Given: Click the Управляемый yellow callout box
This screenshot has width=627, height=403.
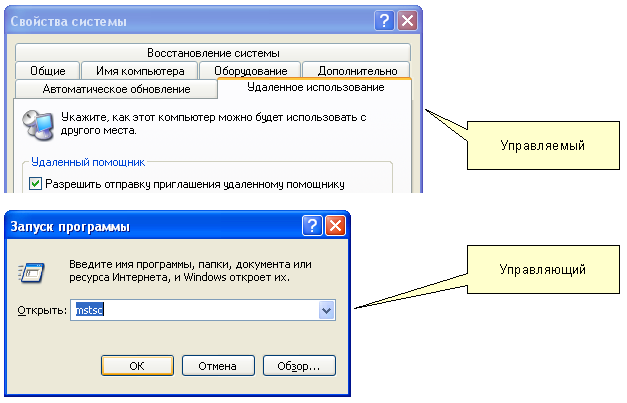Looking at the screenshot, I should [541, 145].
